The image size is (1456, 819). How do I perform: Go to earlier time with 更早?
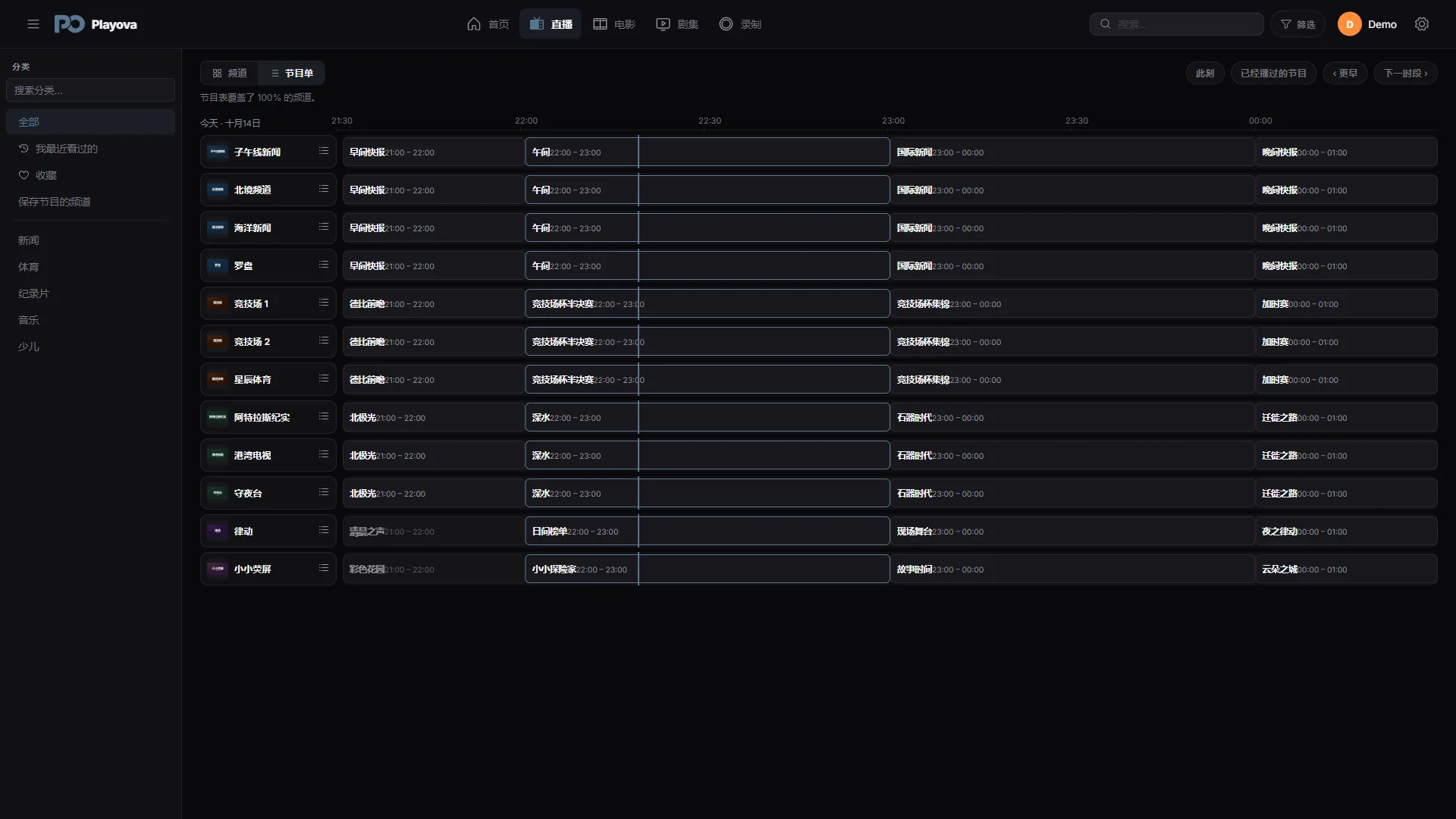tap(1345, 73)
